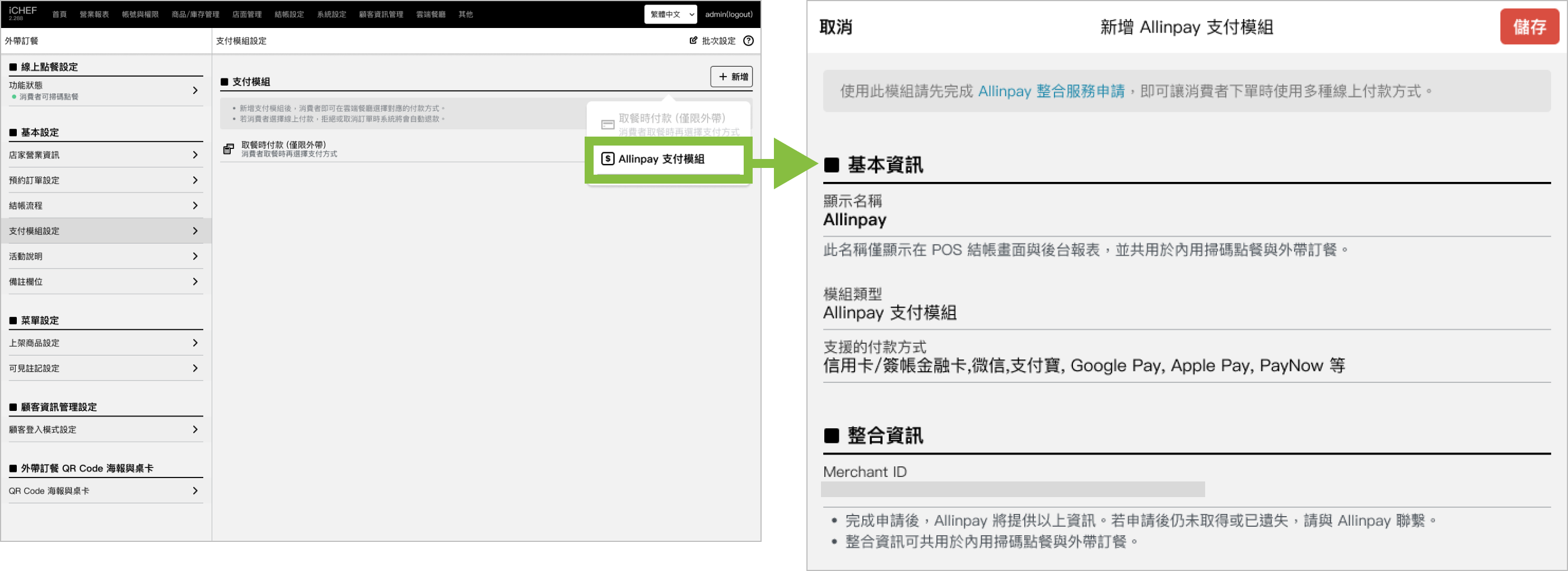1568x571 pixels.
Task: Click 取消 to cancel adding module
Action: [835, 27]
